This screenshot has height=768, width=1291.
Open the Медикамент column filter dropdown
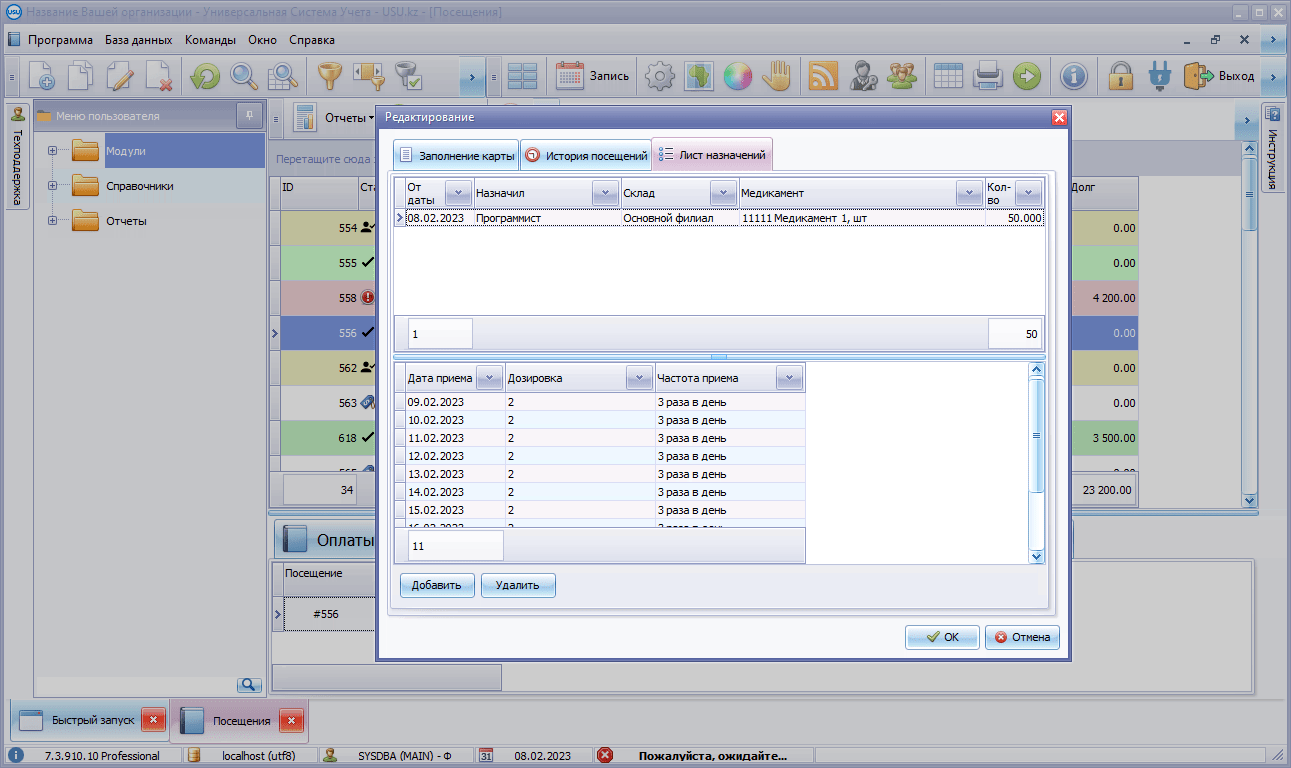tap(968, 193)
